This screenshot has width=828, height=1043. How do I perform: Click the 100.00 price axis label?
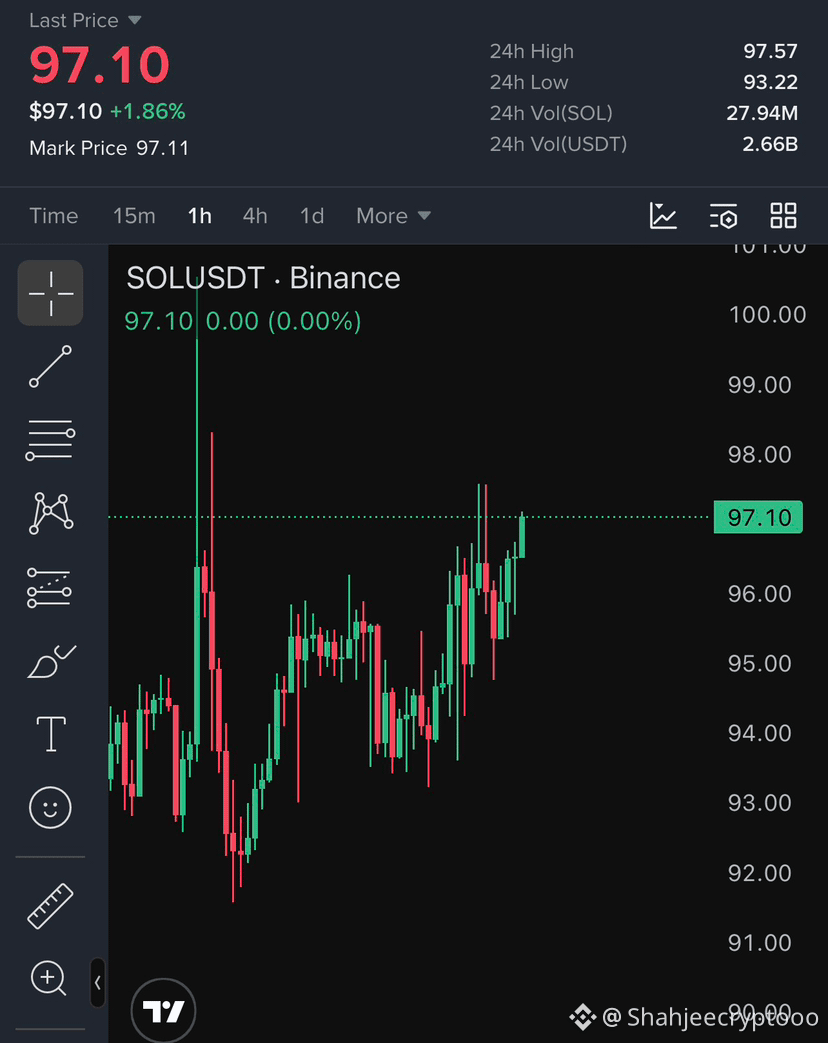pos(767,315)
